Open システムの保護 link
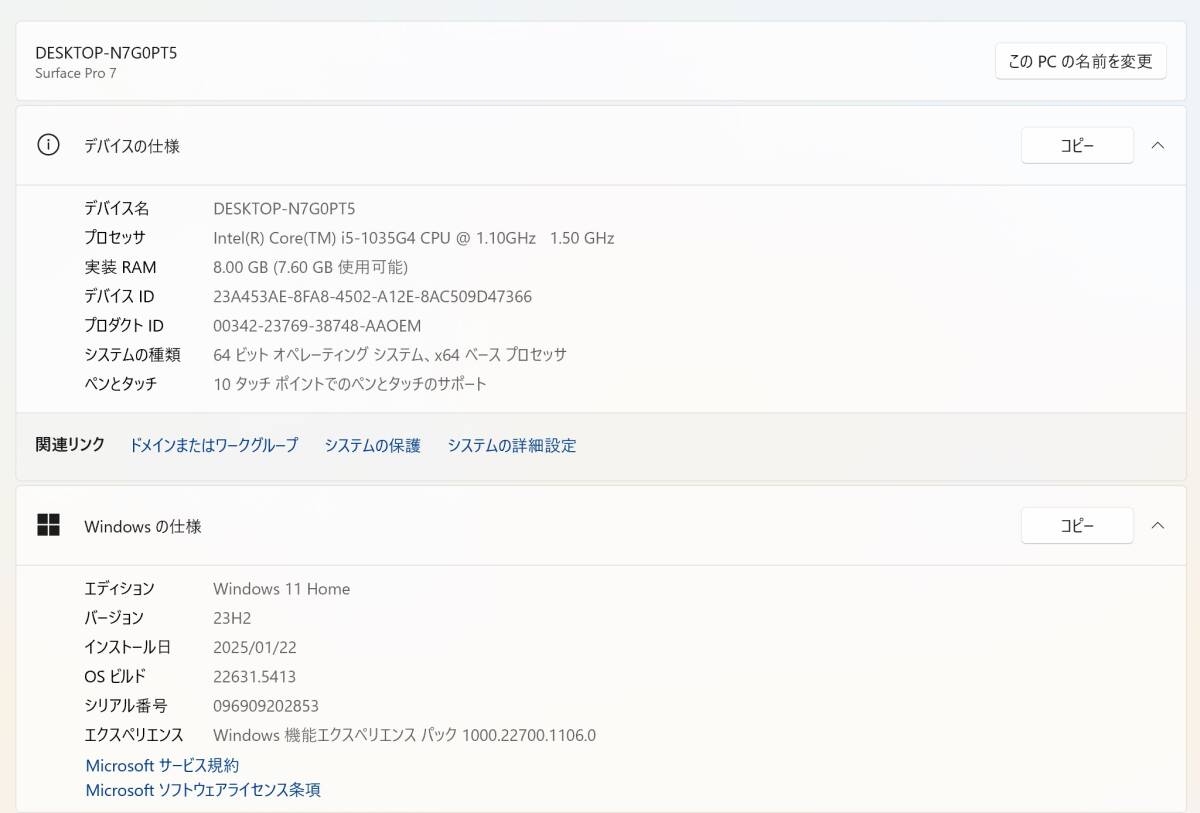Image resolution: width=1200 pixels, height=813 pixels. tap(372, 445)
